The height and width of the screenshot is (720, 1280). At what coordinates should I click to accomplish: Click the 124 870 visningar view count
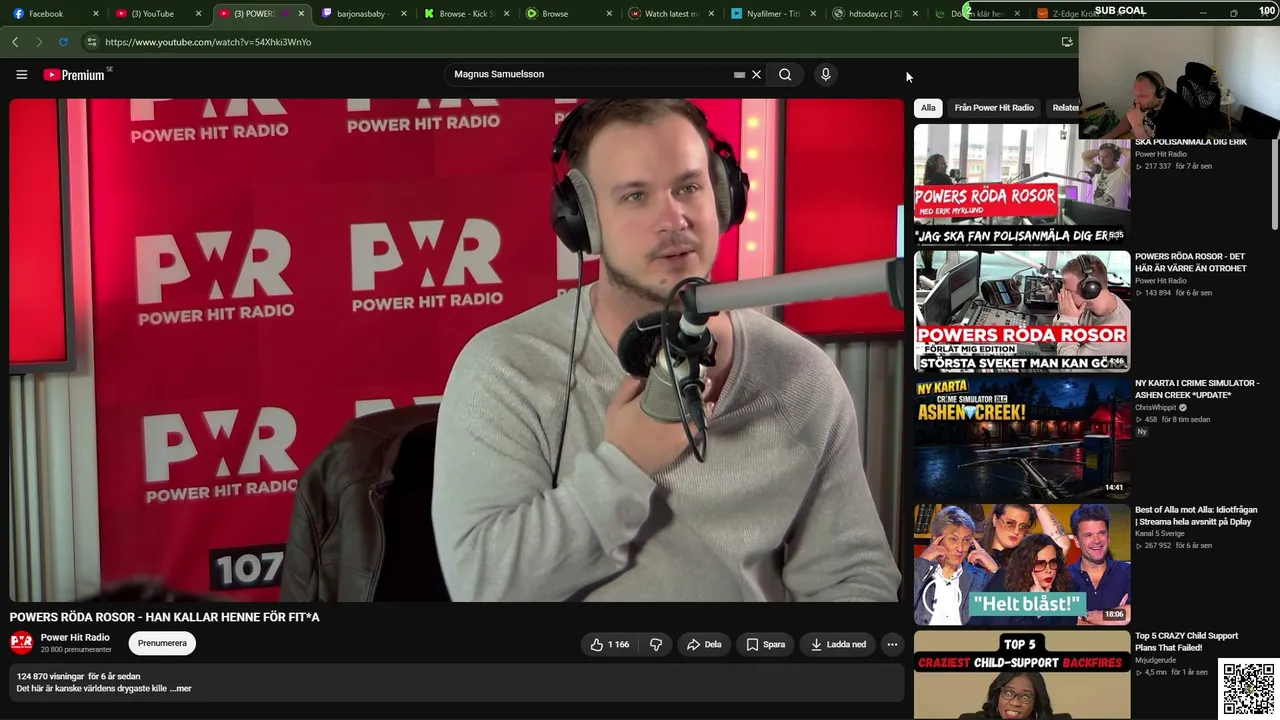pyautogui.click(x=50, y=677)
